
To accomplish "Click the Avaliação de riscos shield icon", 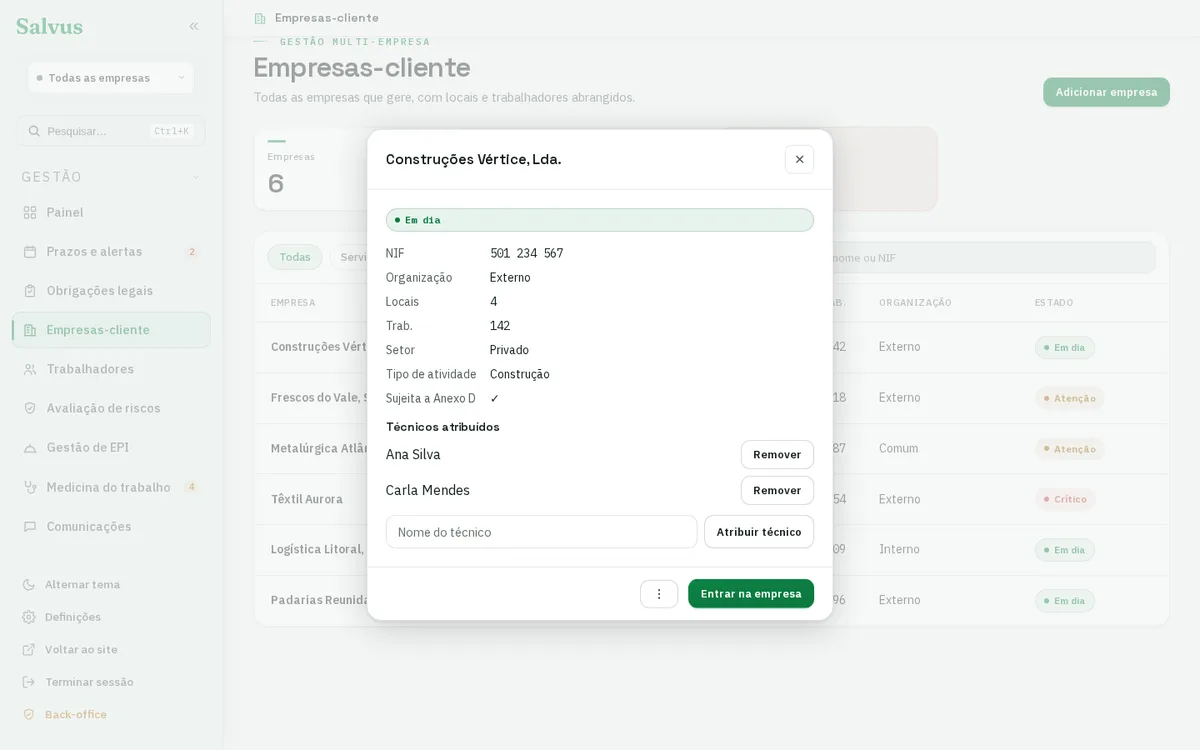I will coord(30,408).
